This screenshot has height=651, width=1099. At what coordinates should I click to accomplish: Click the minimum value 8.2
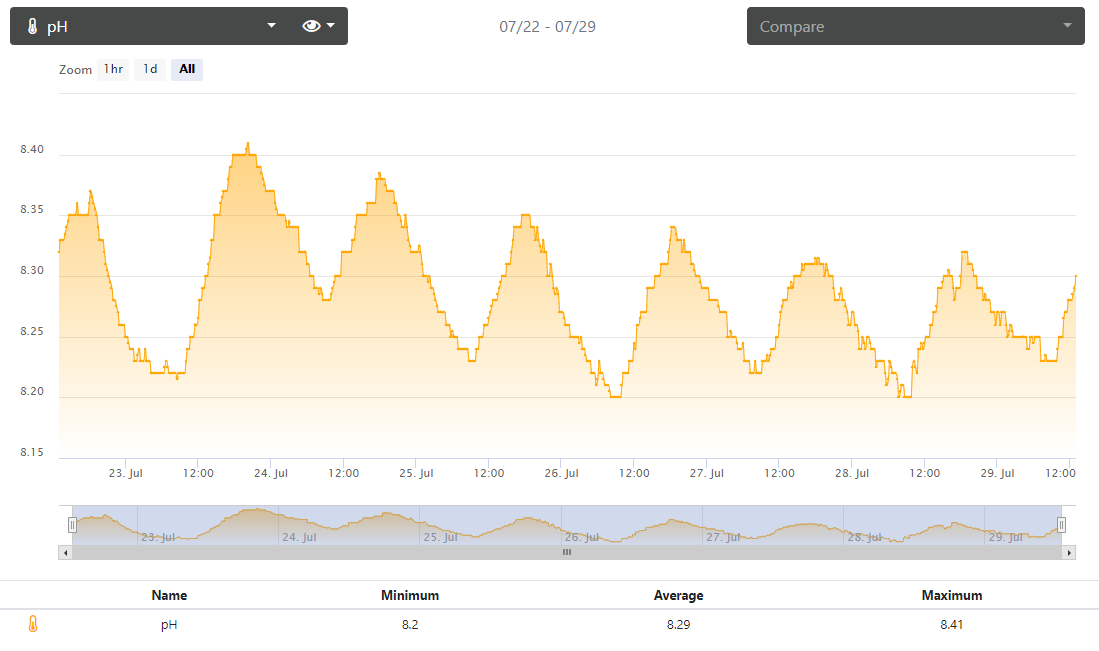pos(410,624)
